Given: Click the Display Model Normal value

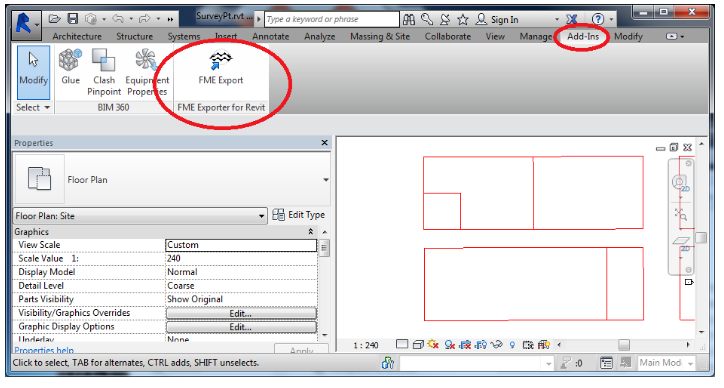Looking at the screenshot, I should pyautogui.click(x=241, y=272).
